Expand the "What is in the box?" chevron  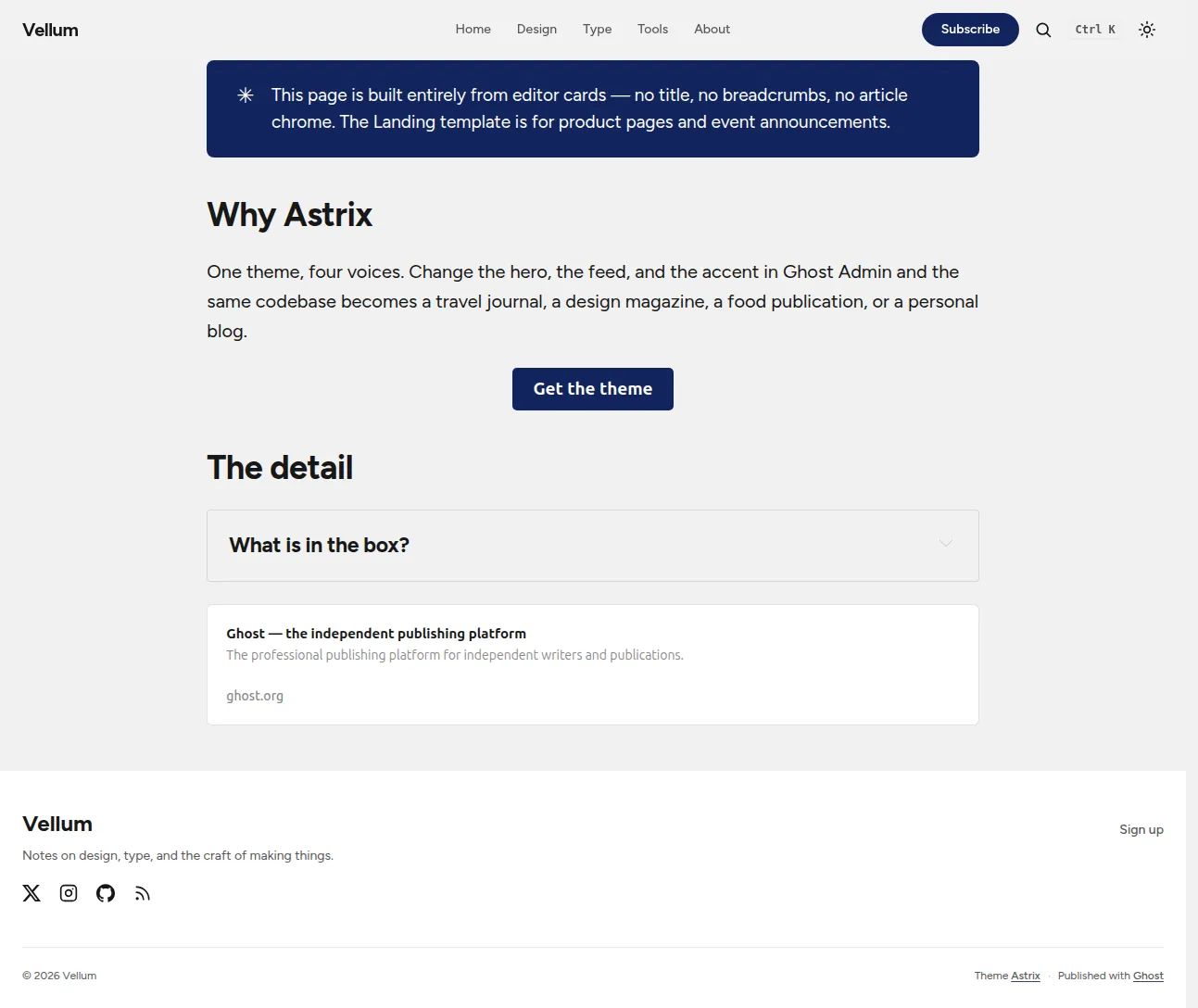tap(946, 544)
